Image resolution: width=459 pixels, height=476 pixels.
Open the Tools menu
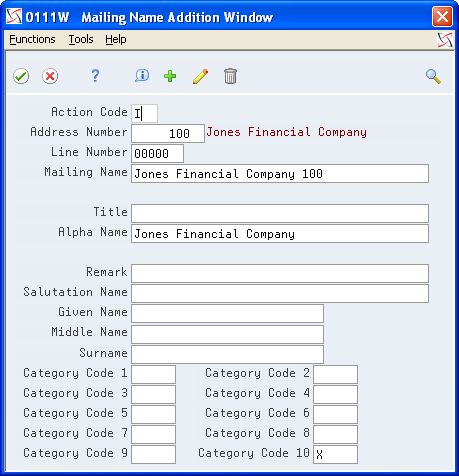(81, 39)
